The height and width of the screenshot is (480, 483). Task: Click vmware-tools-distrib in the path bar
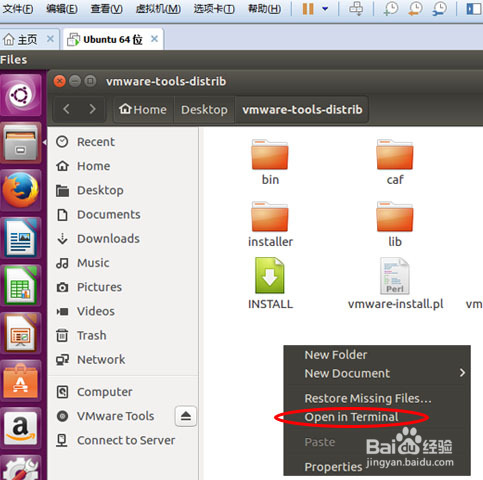click(302, 109)
